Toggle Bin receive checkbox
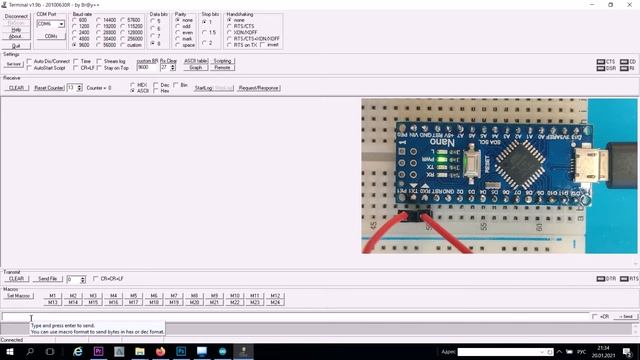 coord(176,85)
